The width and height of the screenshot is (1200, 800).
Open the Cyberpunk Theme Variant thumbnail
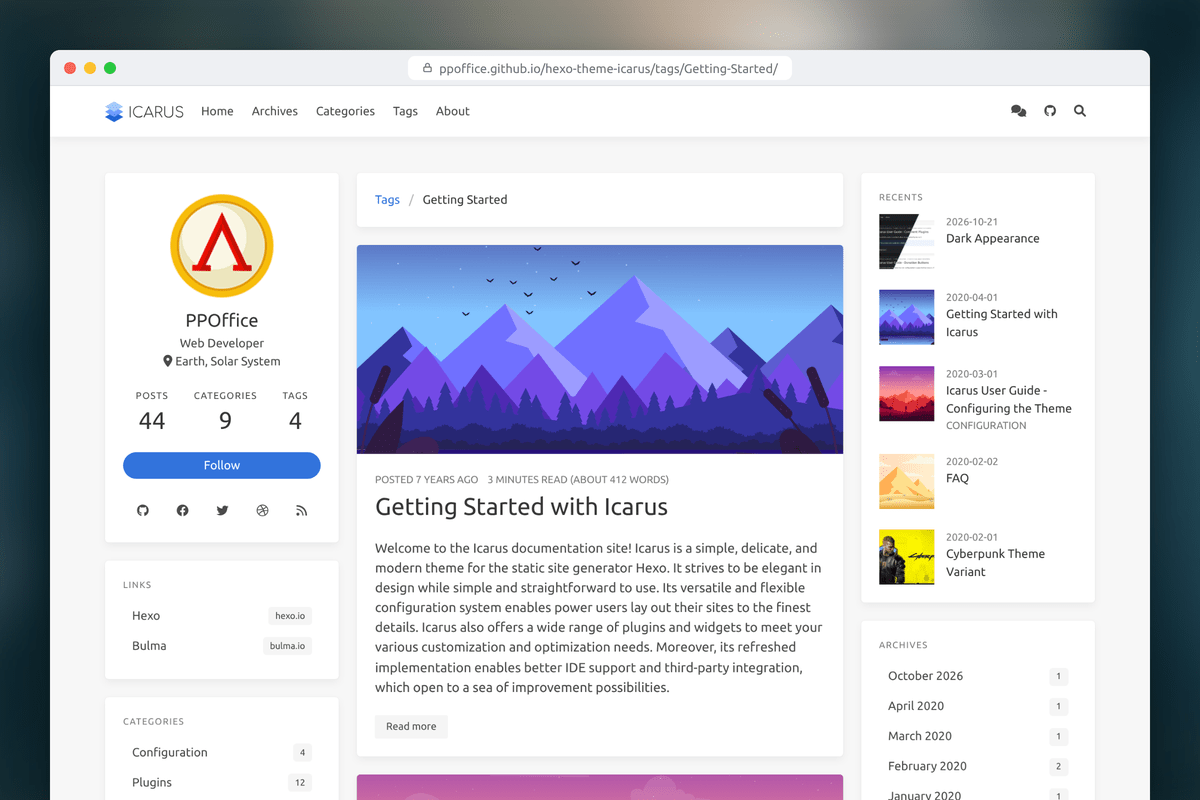(x=907, y=557)
